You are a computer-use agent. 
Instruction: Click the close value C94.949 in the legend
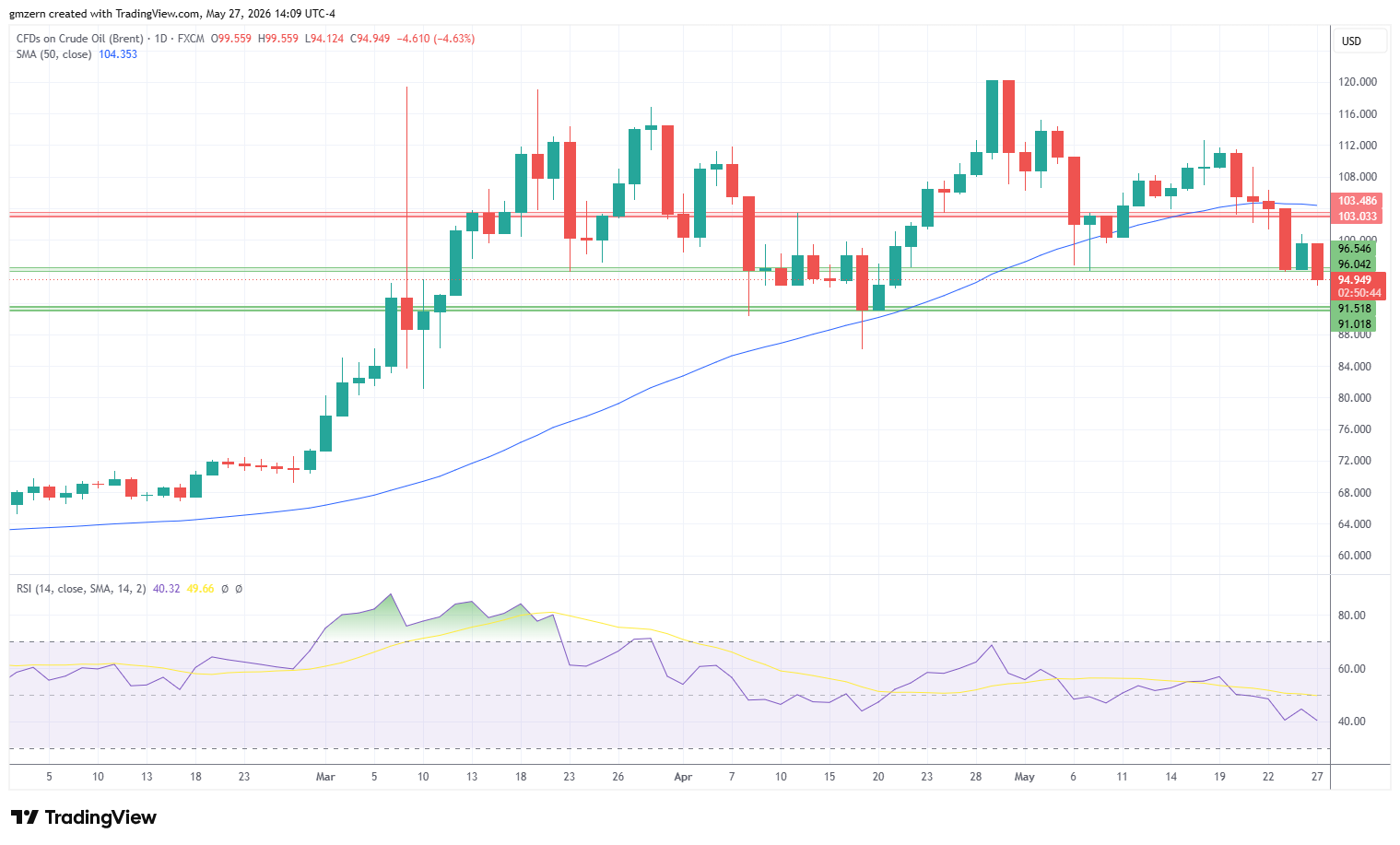[x=371, y=39]
